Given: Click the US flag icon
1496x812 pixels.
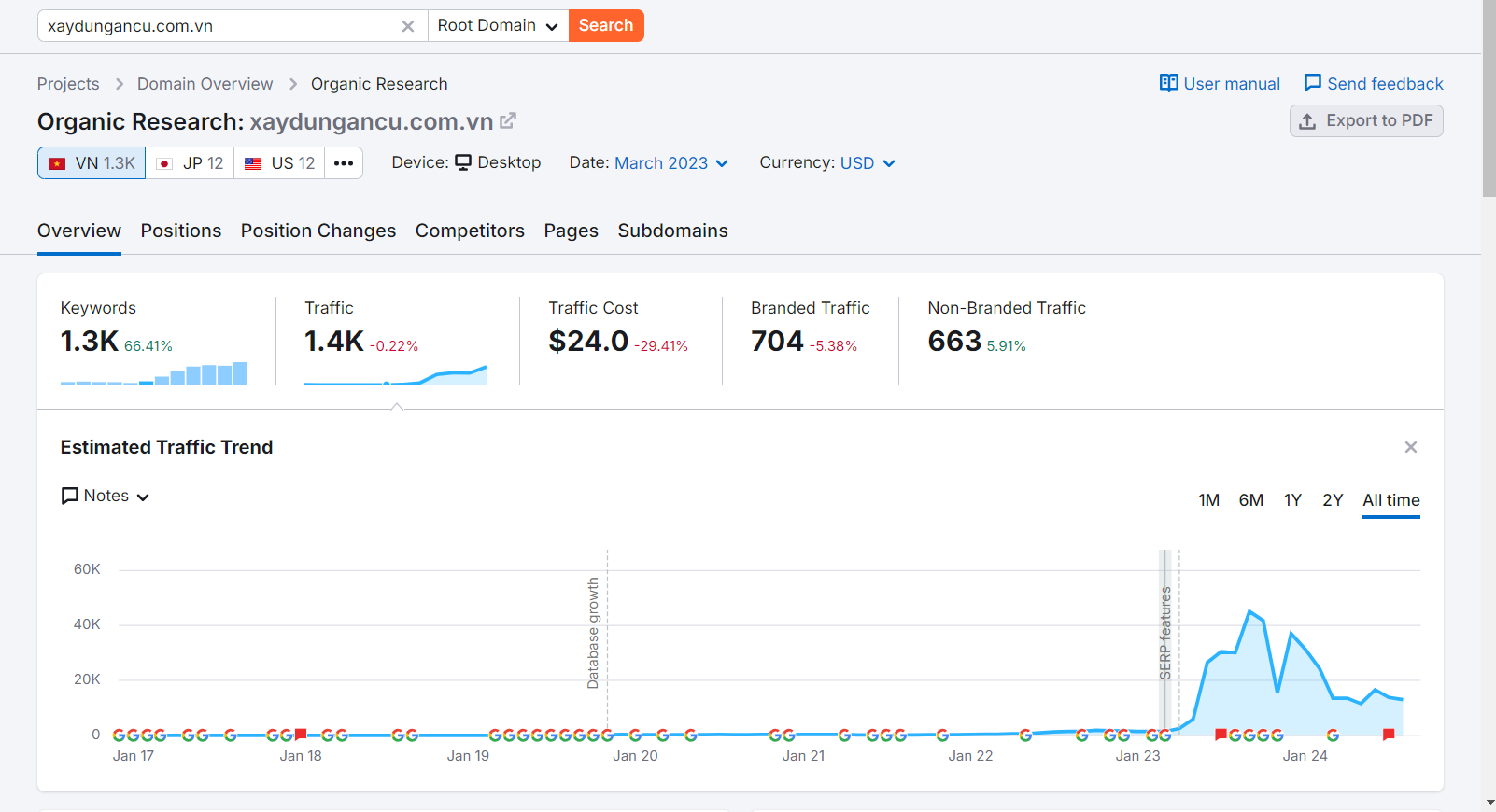Looking at the screenshot, I should (x=253, y=163).
